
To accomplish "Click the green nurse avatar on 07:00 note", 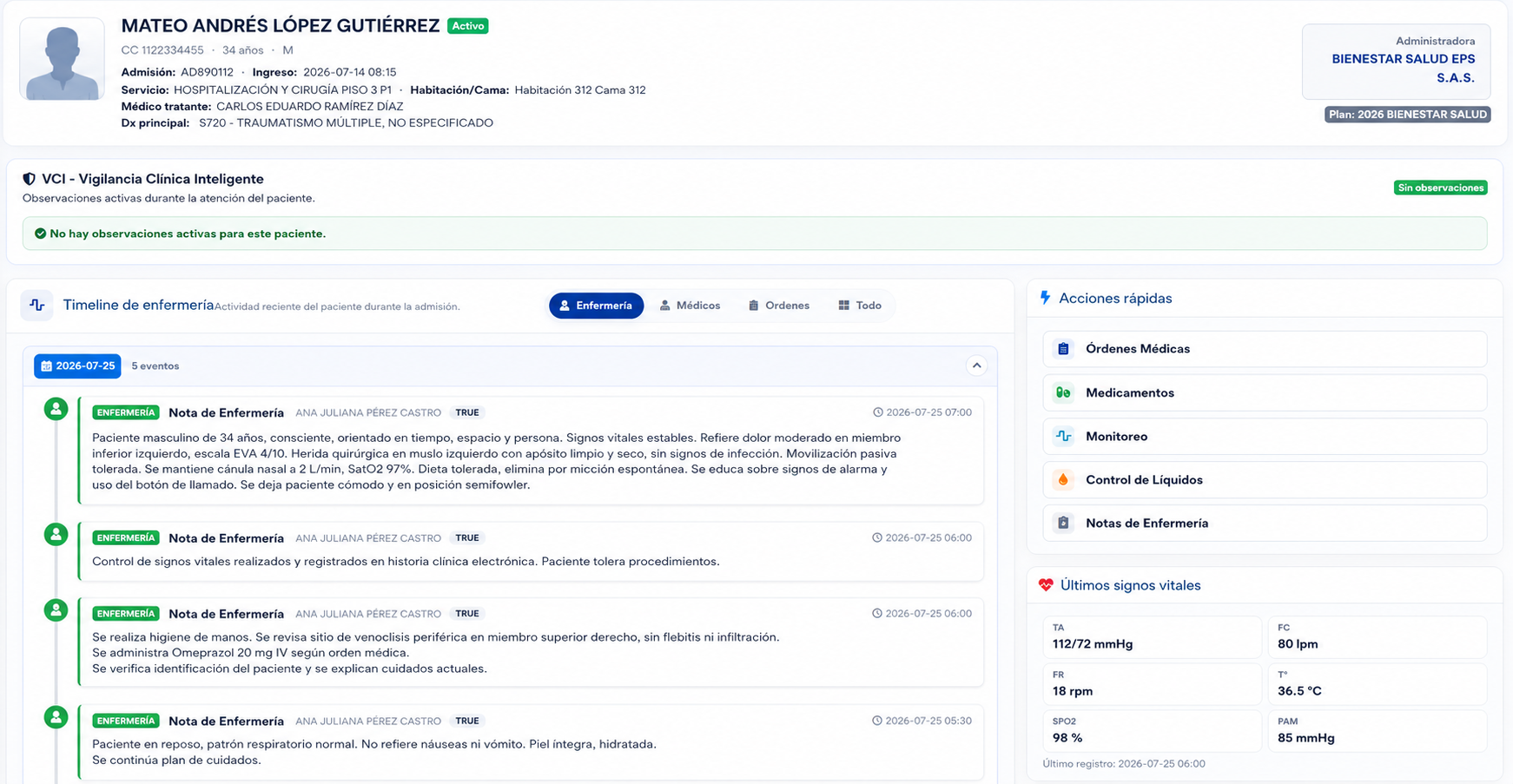I will click(56, 409).
